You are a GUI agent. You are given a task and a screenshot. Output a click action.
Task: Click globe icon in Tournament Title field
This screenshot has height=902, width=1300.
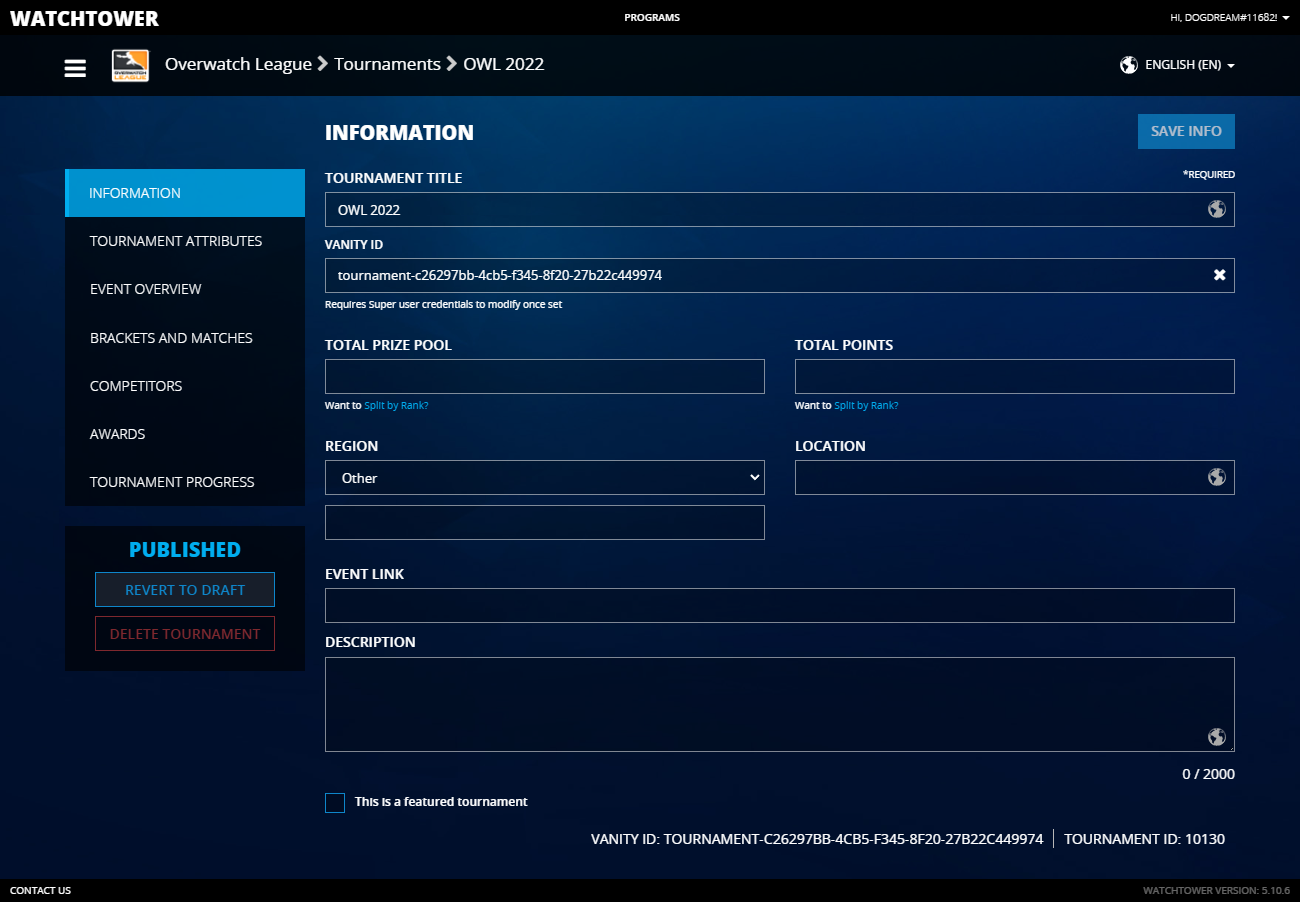[1217, 209]
